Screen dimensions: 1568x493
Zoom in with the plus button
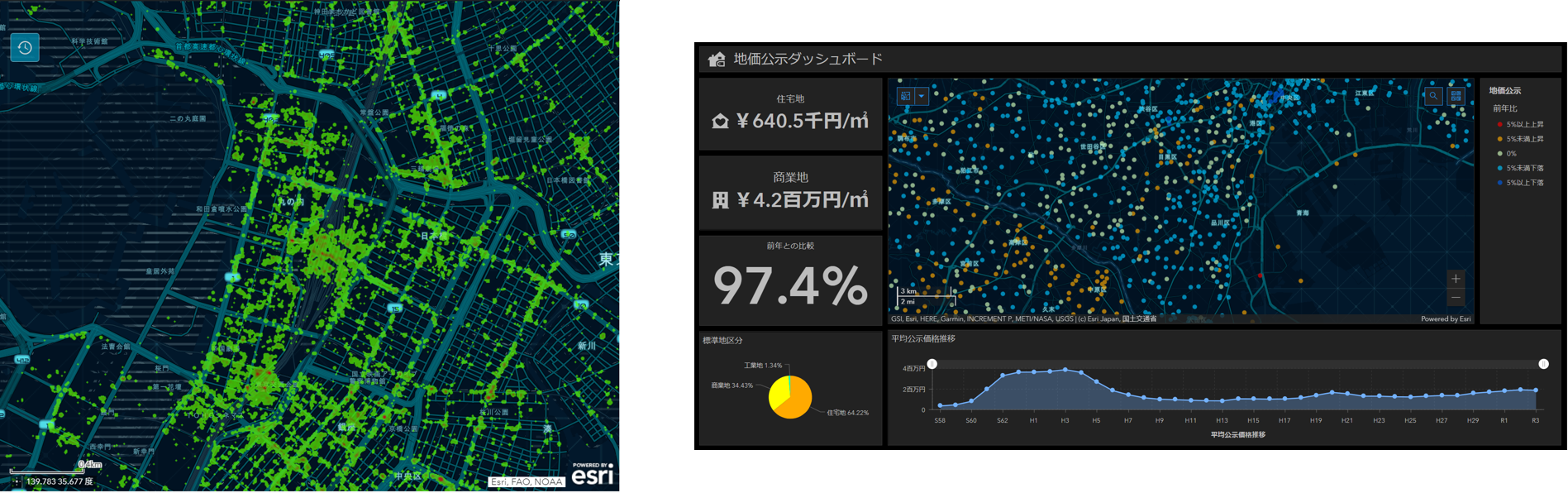[x=1456, y=279]
